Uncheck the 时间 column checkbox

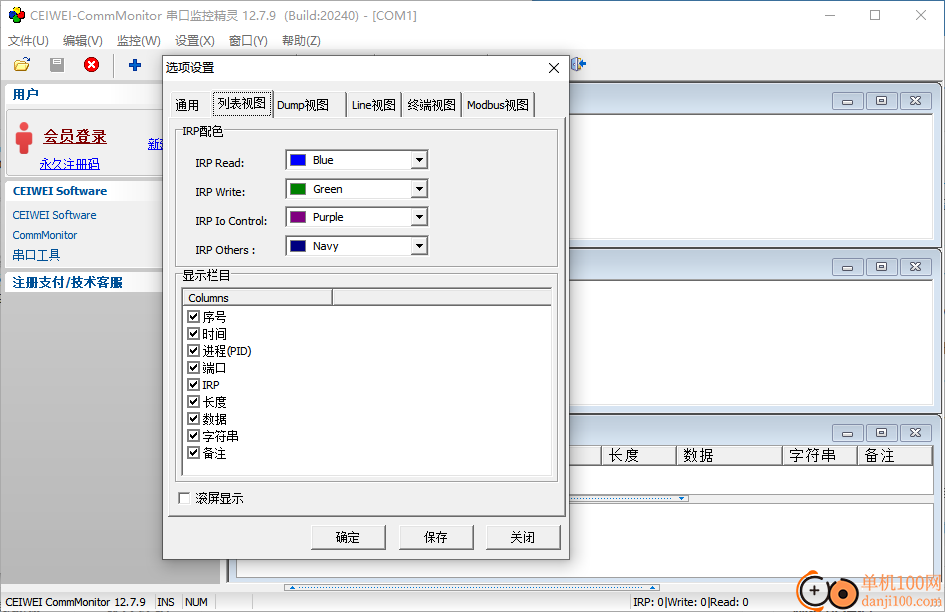coord(193,333)
